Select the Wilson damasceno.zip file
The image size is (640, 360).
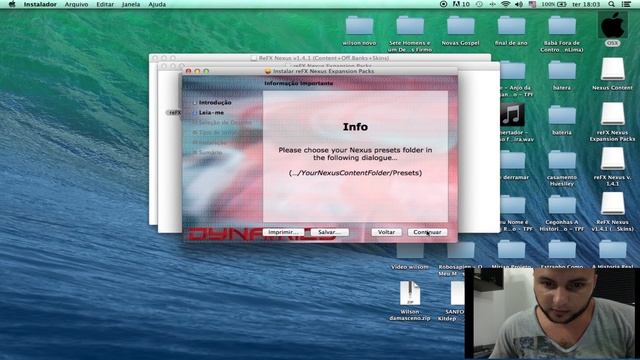[x=410, y=293]
